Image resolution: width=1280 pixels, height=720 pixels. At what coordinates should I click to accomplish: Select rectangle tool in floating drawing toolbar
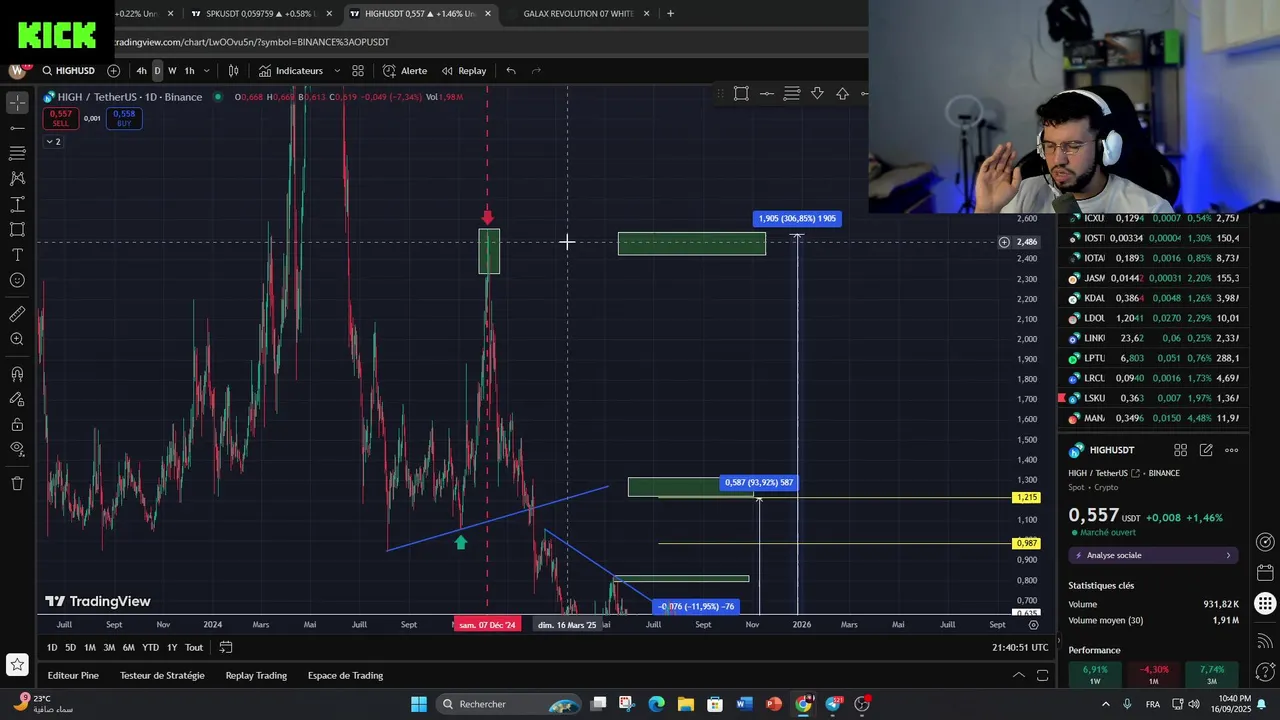(x=741, y=93)
